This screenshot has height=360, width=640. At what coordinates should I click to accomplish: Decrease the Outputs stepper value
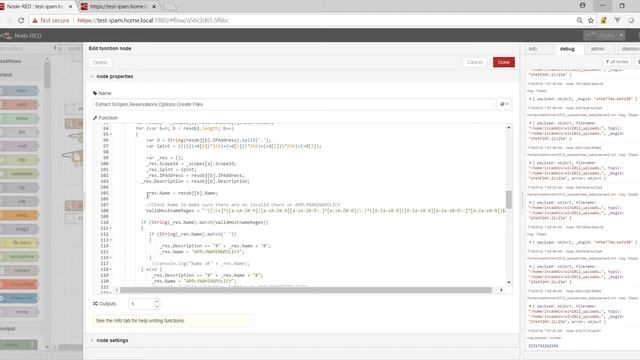pyautogui.click(x=157, y=306)
